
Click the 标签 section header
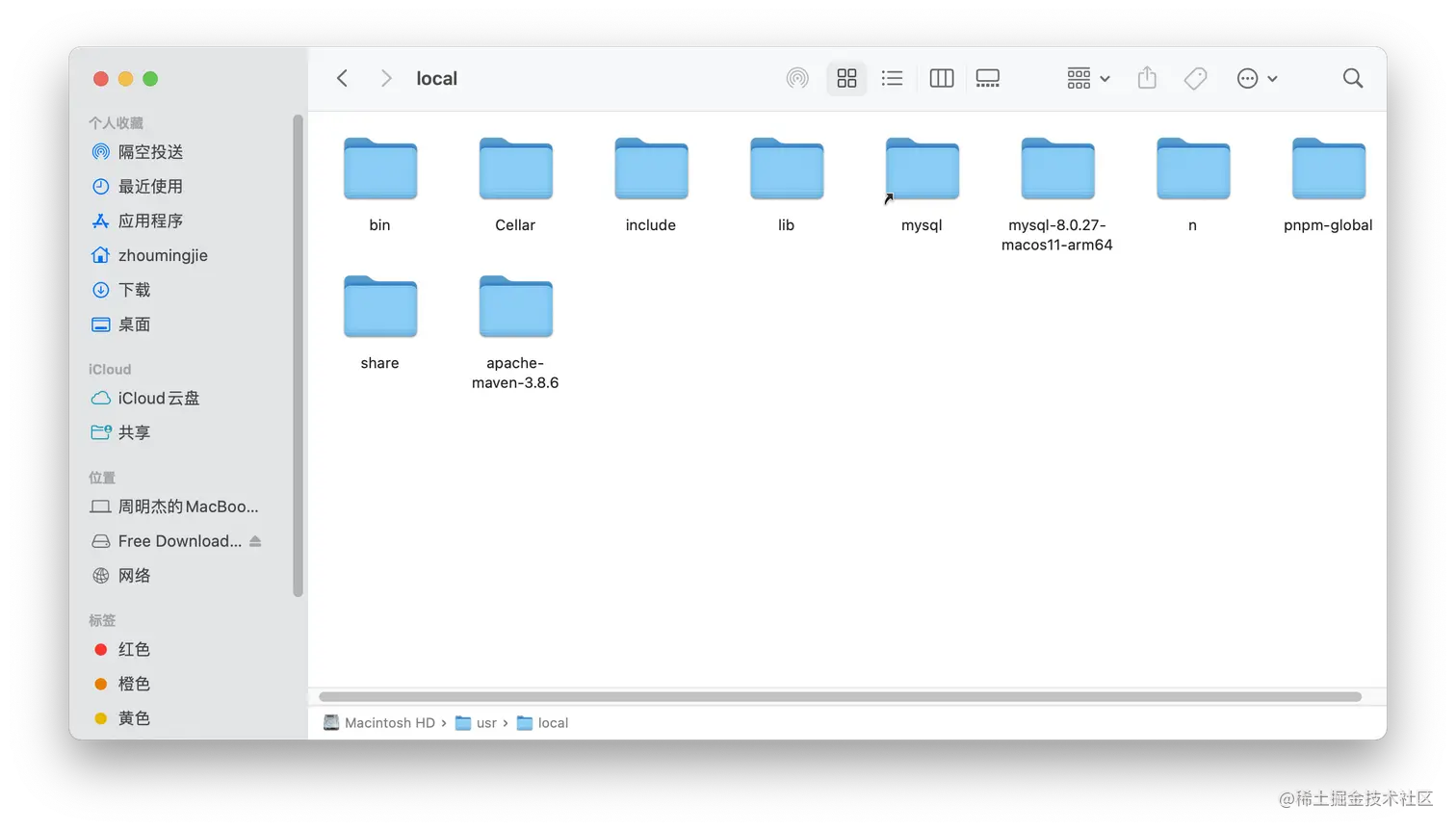[102, 620]
